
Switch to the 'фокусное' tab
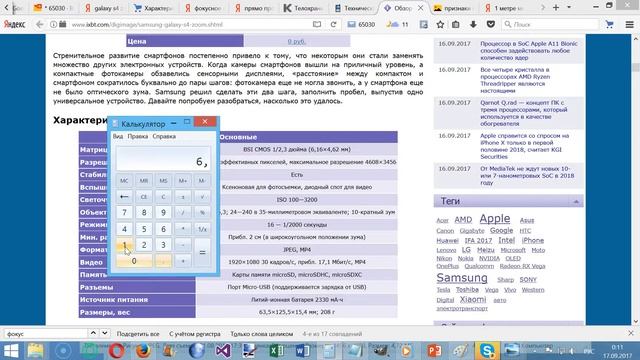click(x=203, y=8)
